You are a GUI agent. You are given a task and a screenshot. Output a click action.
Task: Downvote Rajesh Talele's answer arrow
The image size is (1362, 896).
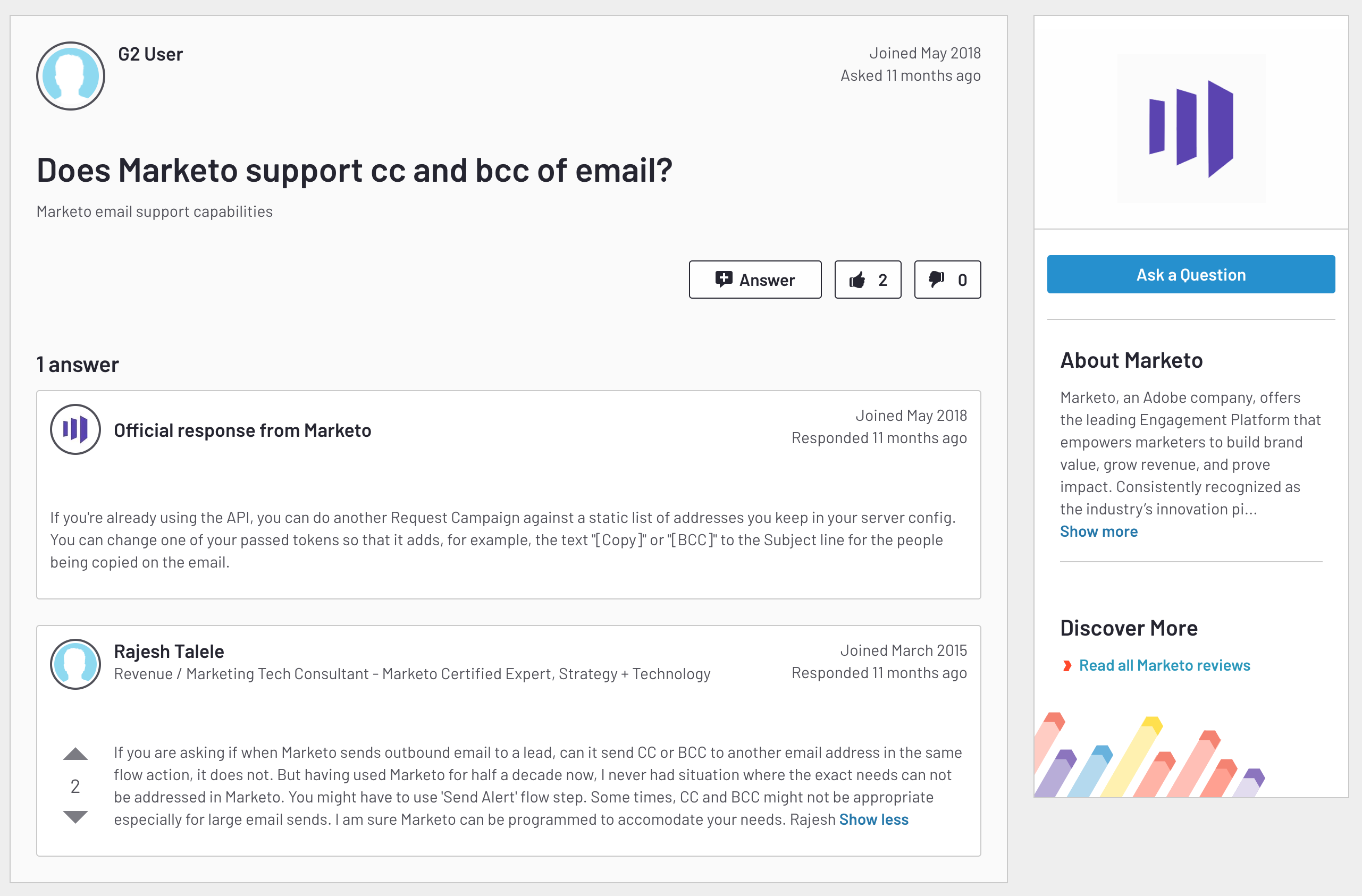pyautogui.click(x=75, y=816)
